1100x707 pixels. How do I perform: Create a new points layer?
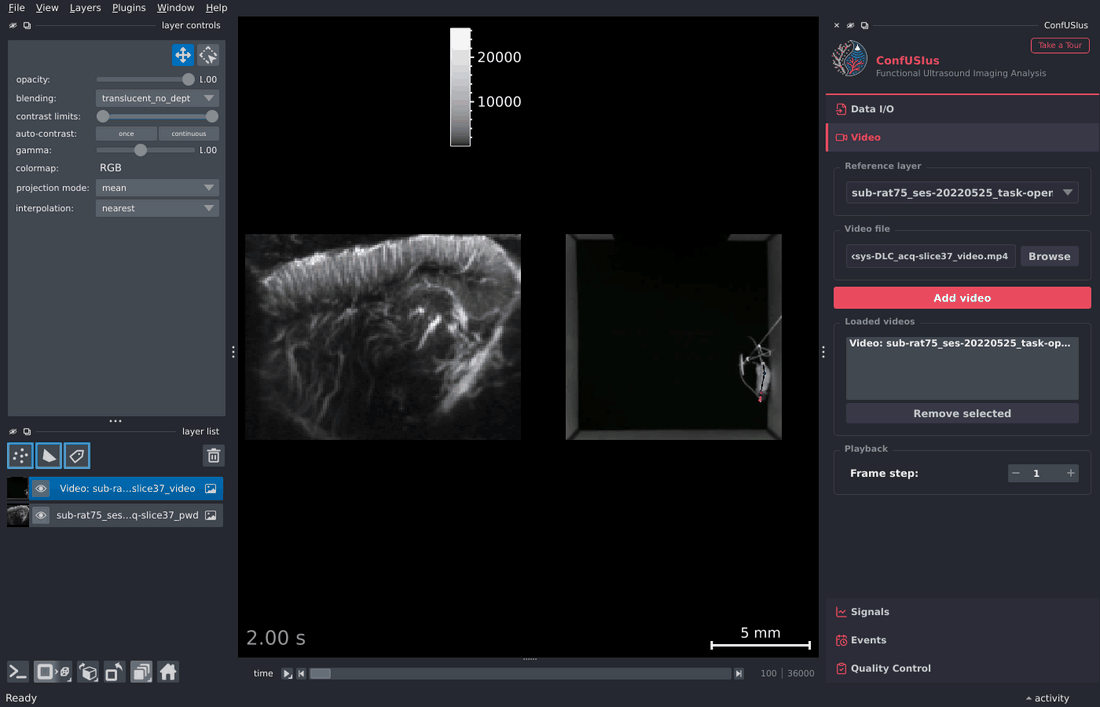tap(20, 456)
